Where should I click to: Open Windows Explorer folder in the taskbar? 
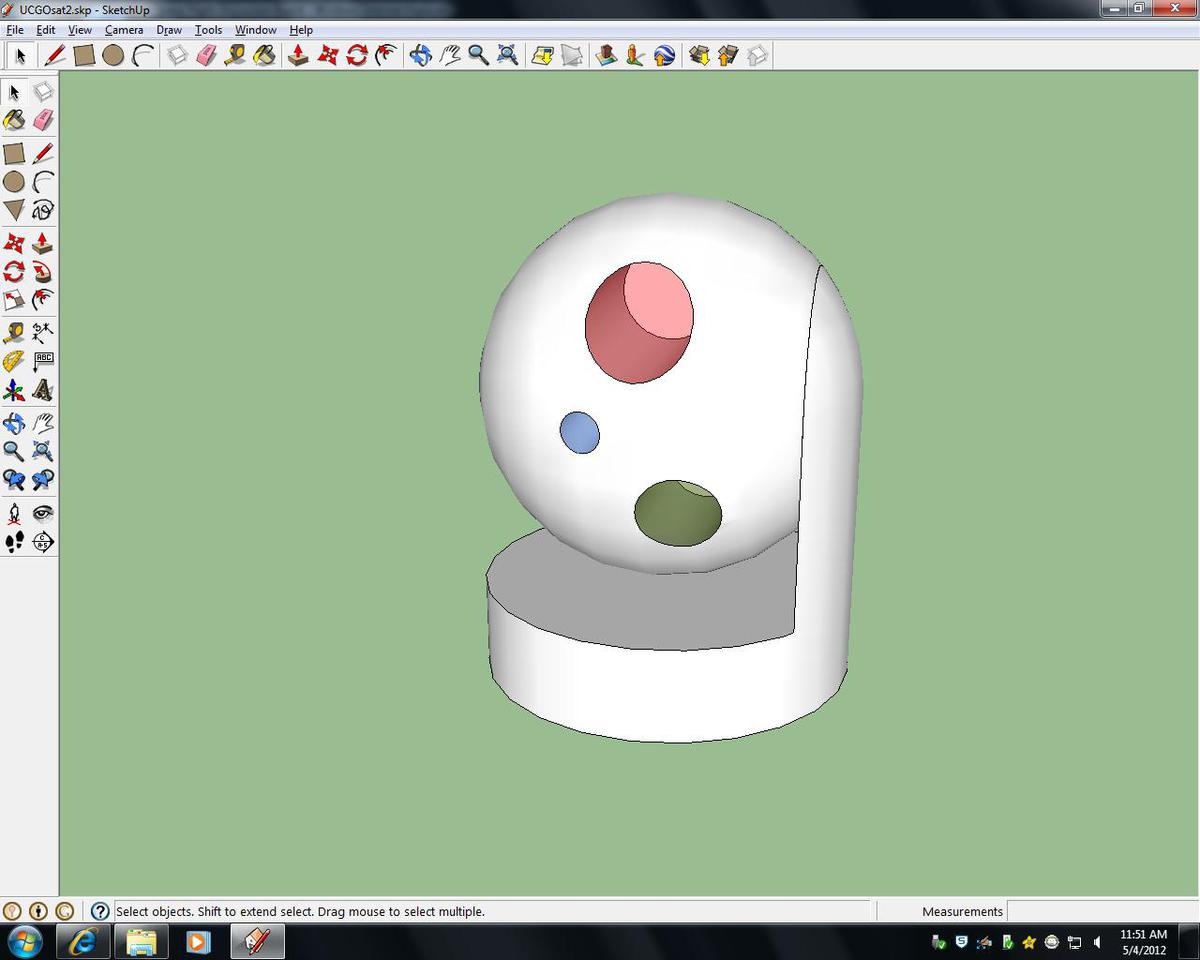click(141, 941)
